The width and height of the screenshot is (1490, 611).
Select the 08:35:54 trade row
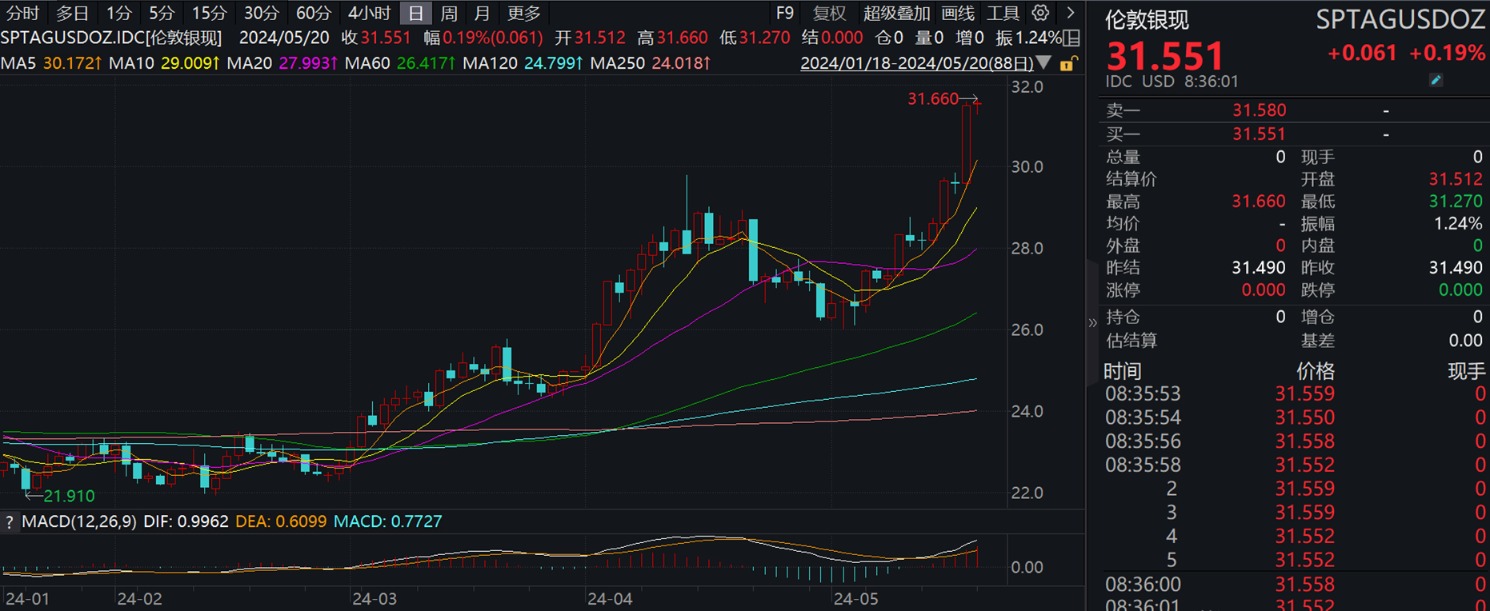(x=1295, y=417)
